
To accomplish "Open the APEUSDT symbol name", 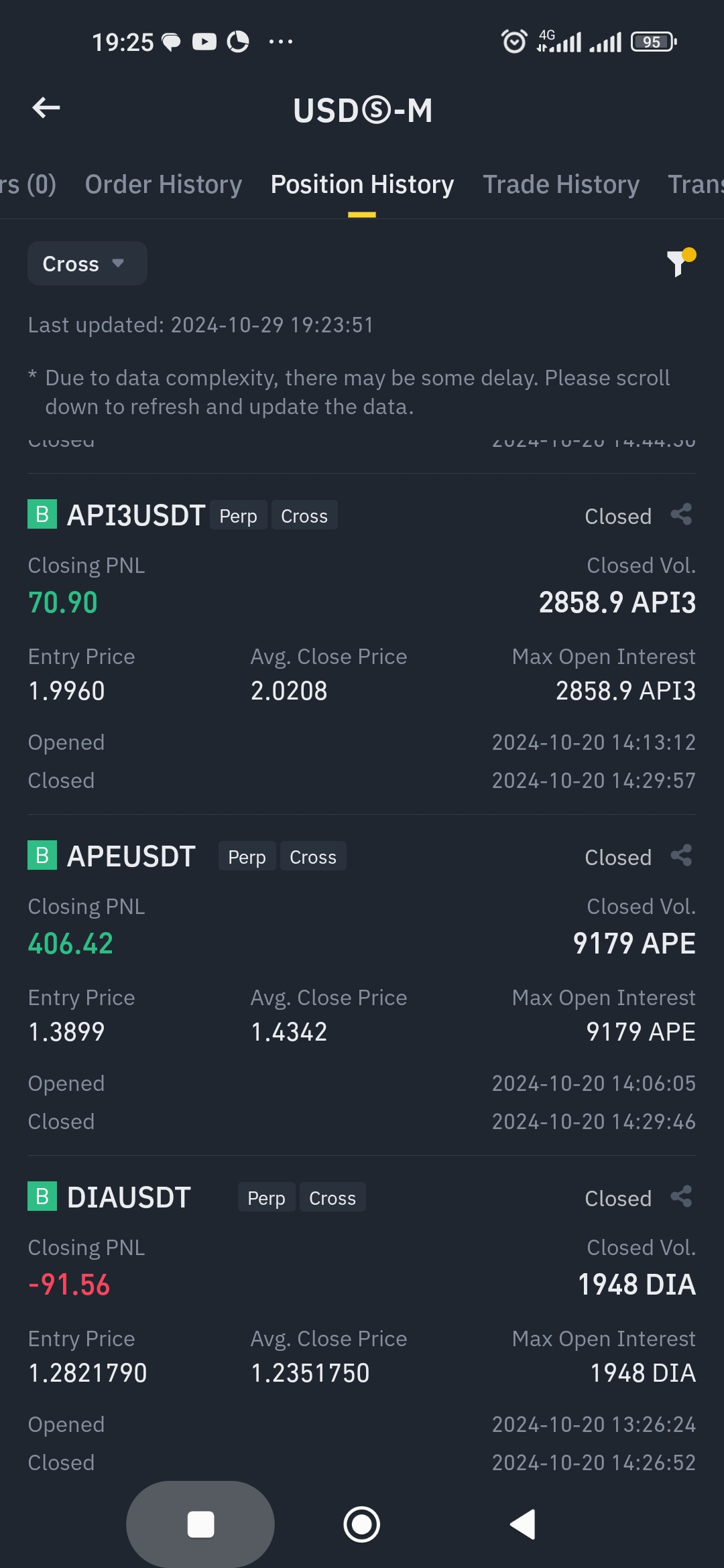I will coord(131,856).
